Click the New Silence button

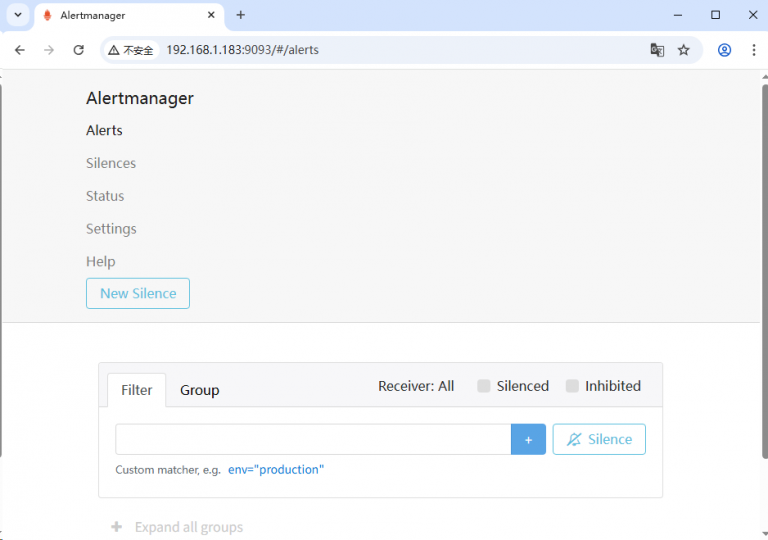tap(138, 294)
